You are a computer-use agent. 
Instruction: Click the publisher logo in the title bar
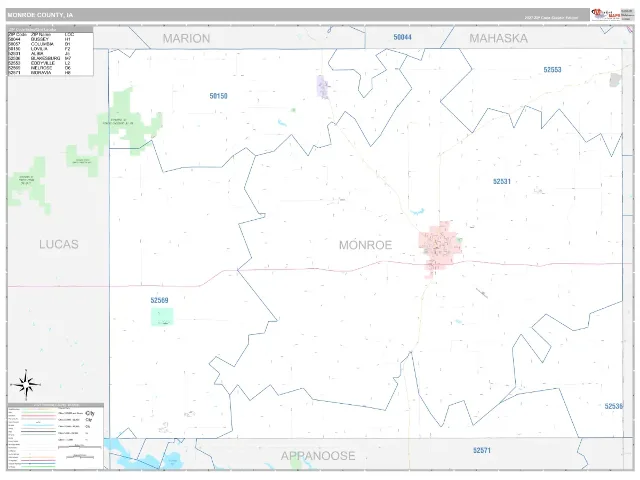(x=606, y=14)
